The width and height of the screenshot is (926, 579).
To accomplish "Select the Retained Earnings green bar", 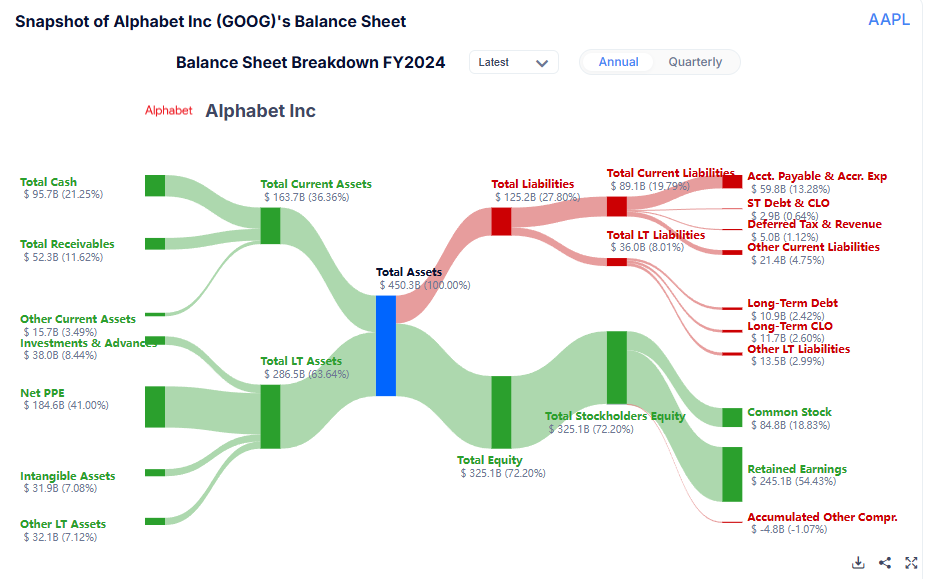I will tap(732, 474).
